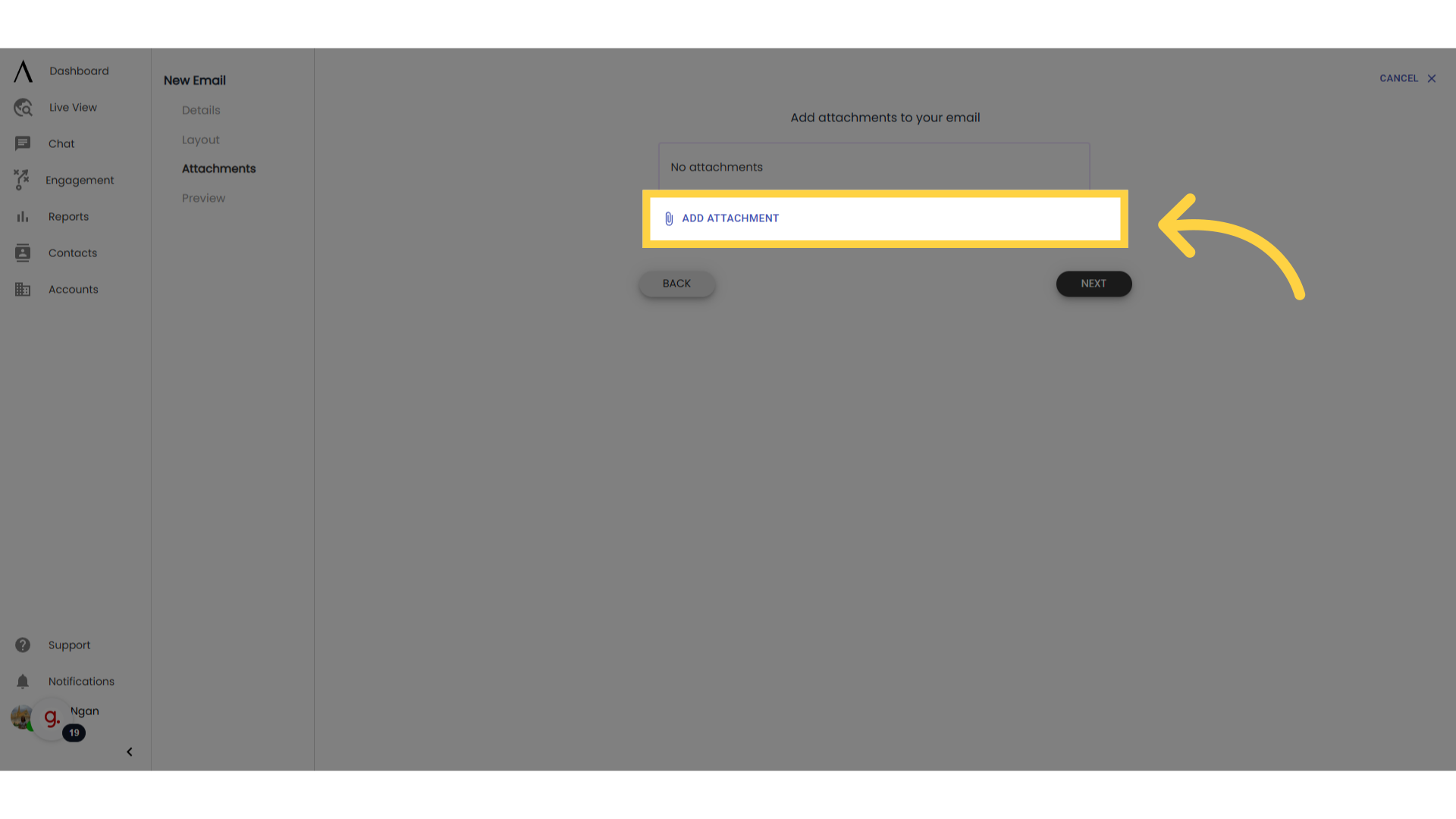Select Layout step in wizard

[200, 139]
